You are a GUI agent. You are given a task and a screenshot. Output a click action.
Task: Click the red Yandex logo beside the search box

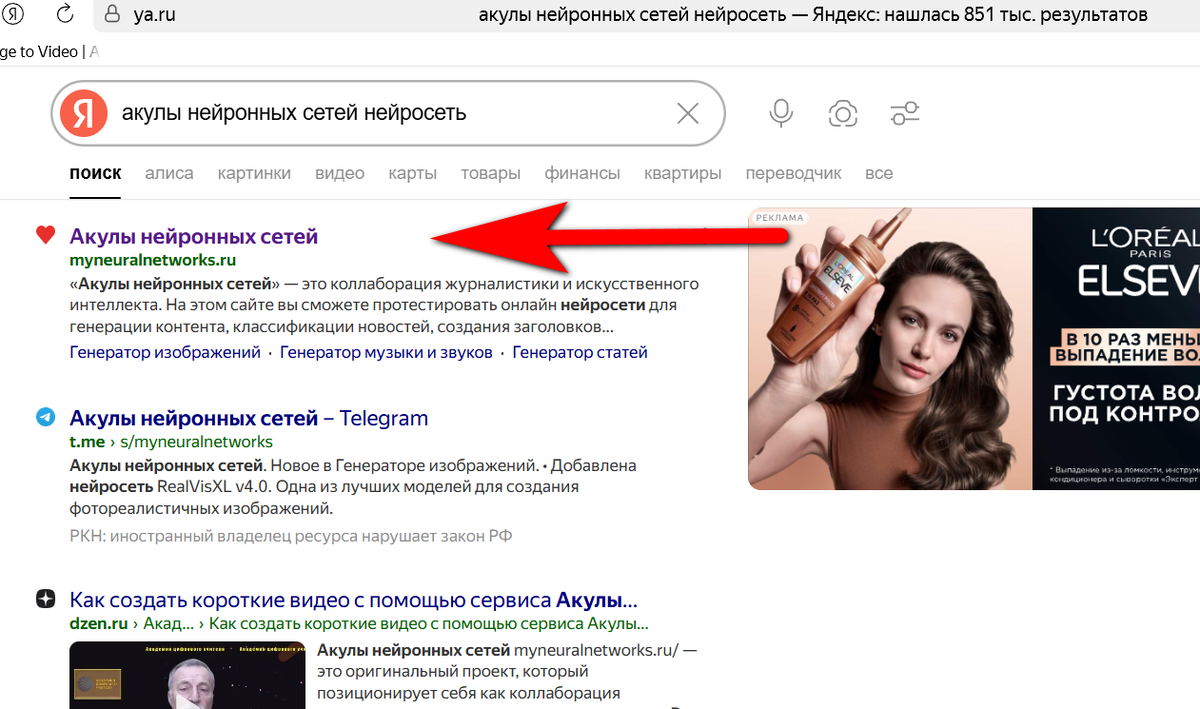click(83, 112)
